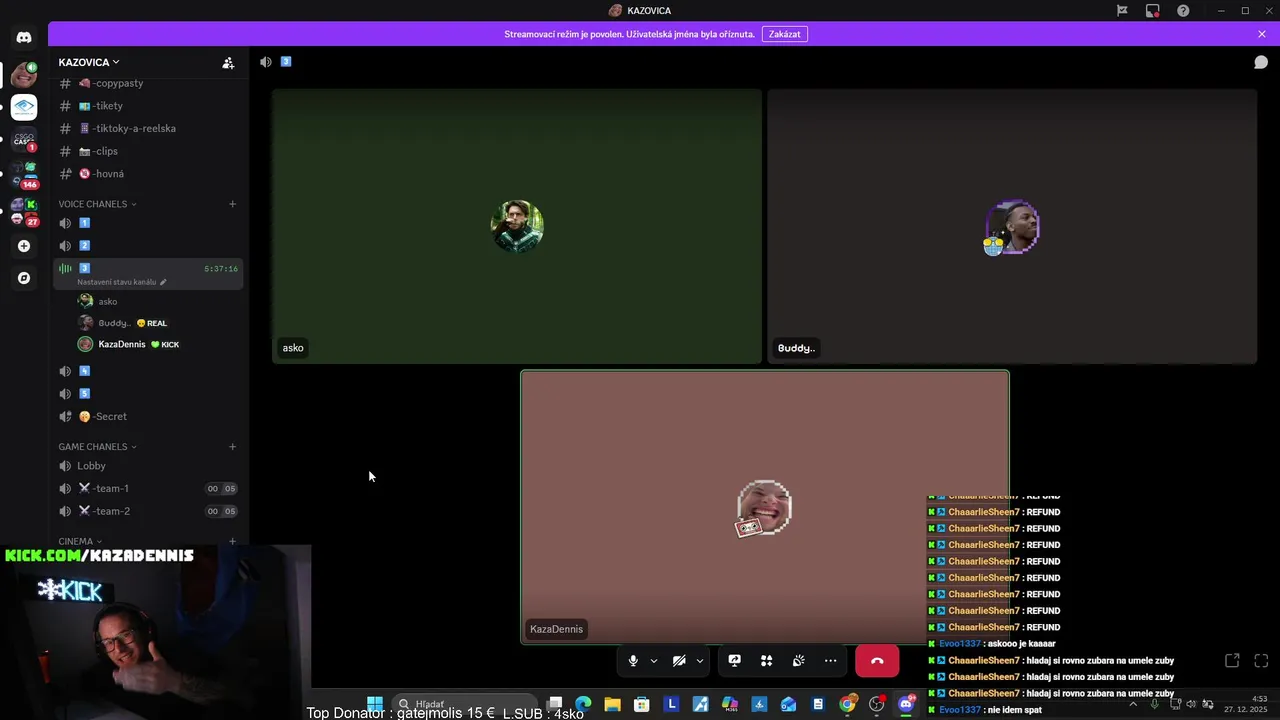Open File Explorer from the taskbar

pos(612,704)
